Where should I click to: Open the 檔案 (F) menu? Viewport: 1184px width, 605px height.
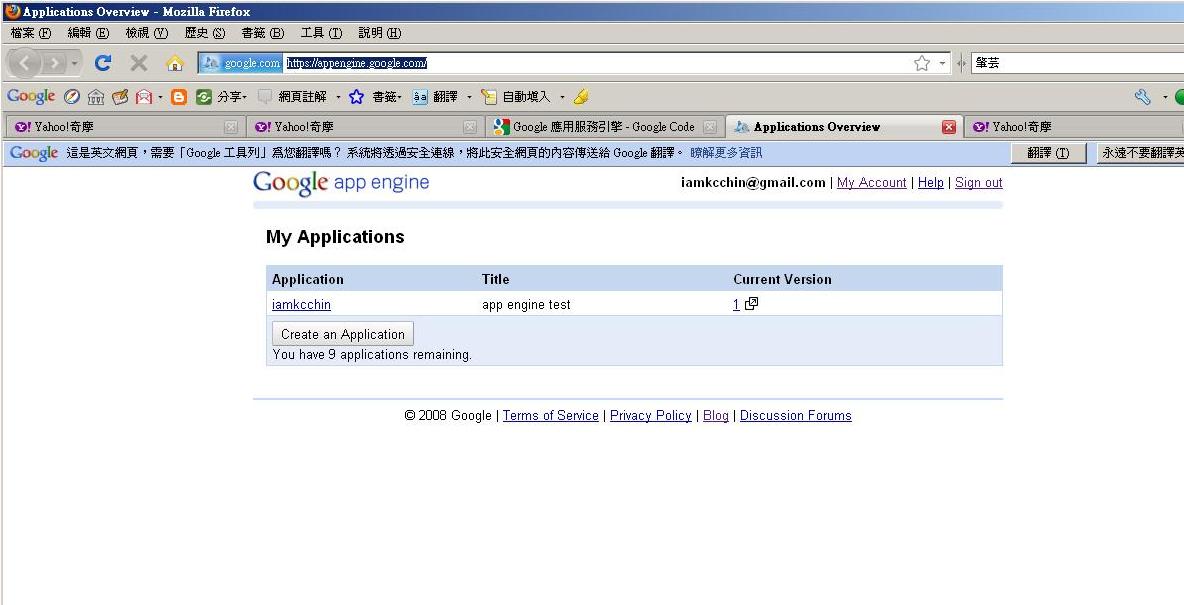(x=31, y=32)
